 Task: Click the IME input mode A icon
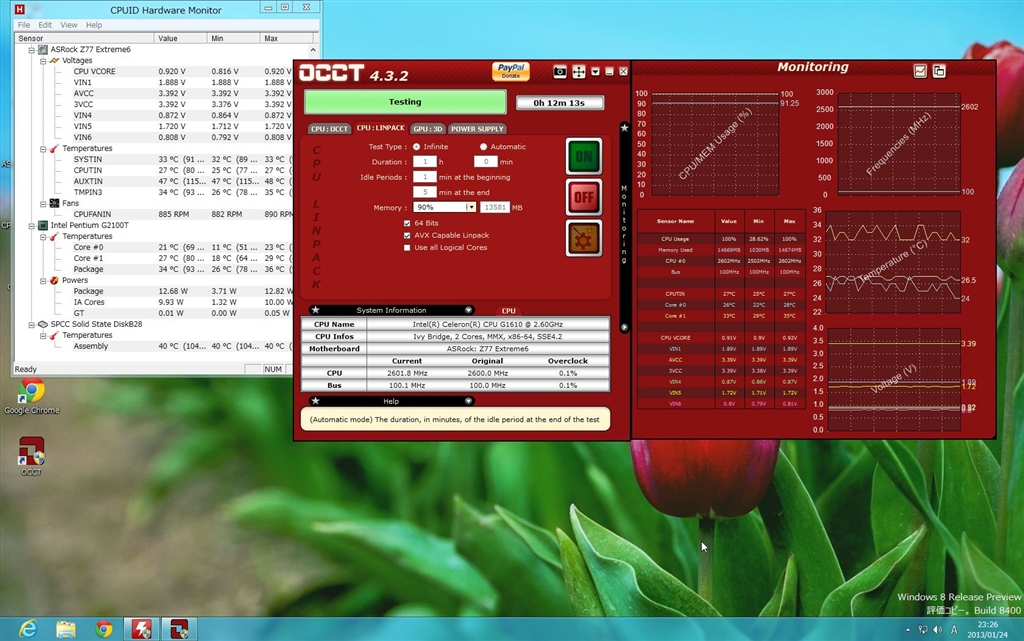pyautogui.click(x=954, y=630)
